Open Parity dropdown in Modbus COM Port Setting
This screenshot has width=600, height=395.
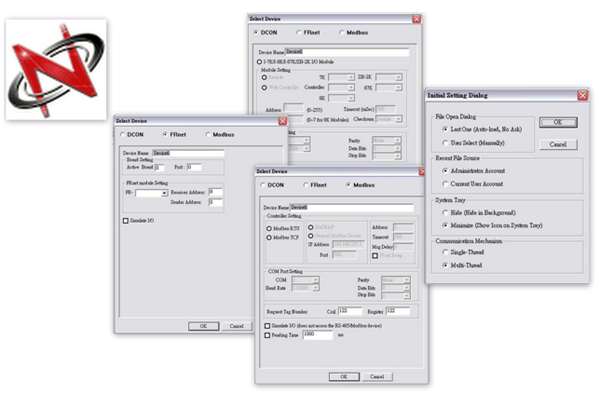tap(407, 280)
